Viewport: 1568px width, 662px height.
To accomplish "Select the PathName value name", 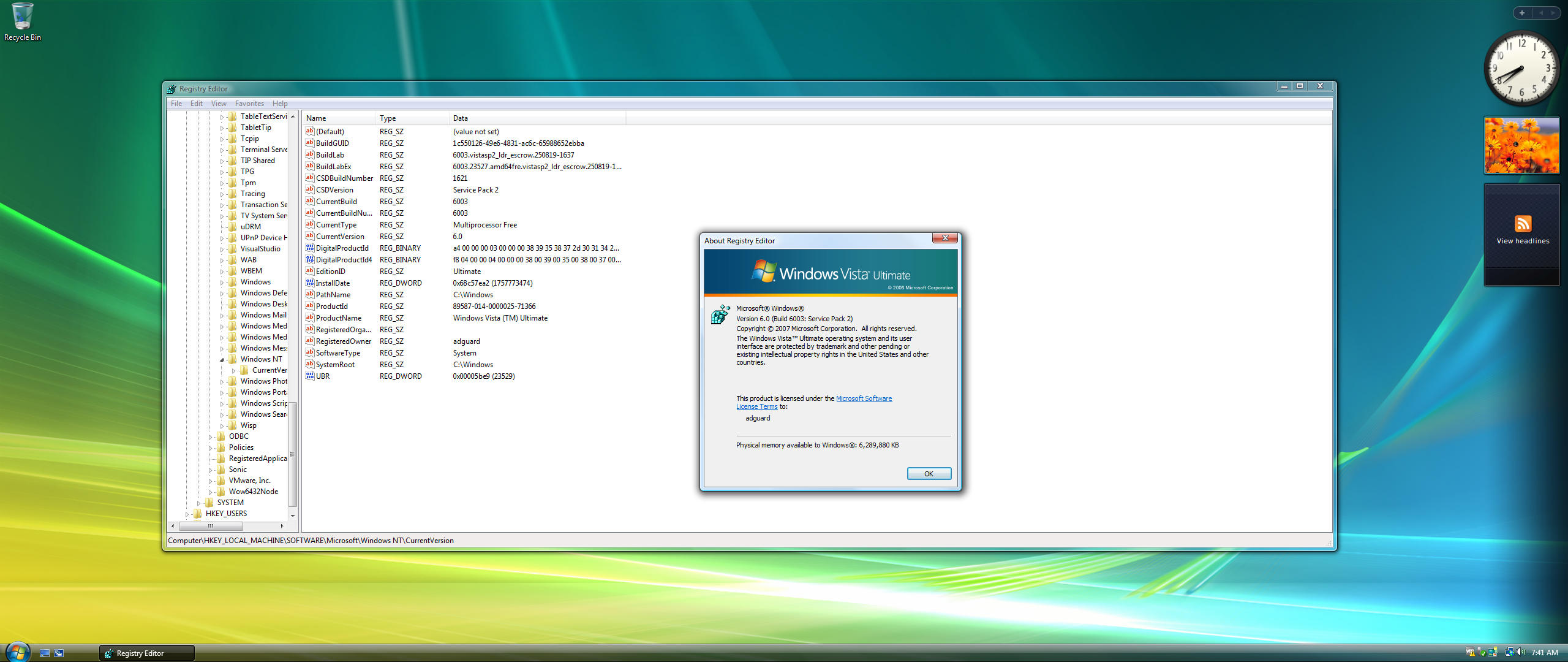I will (333, 295).
